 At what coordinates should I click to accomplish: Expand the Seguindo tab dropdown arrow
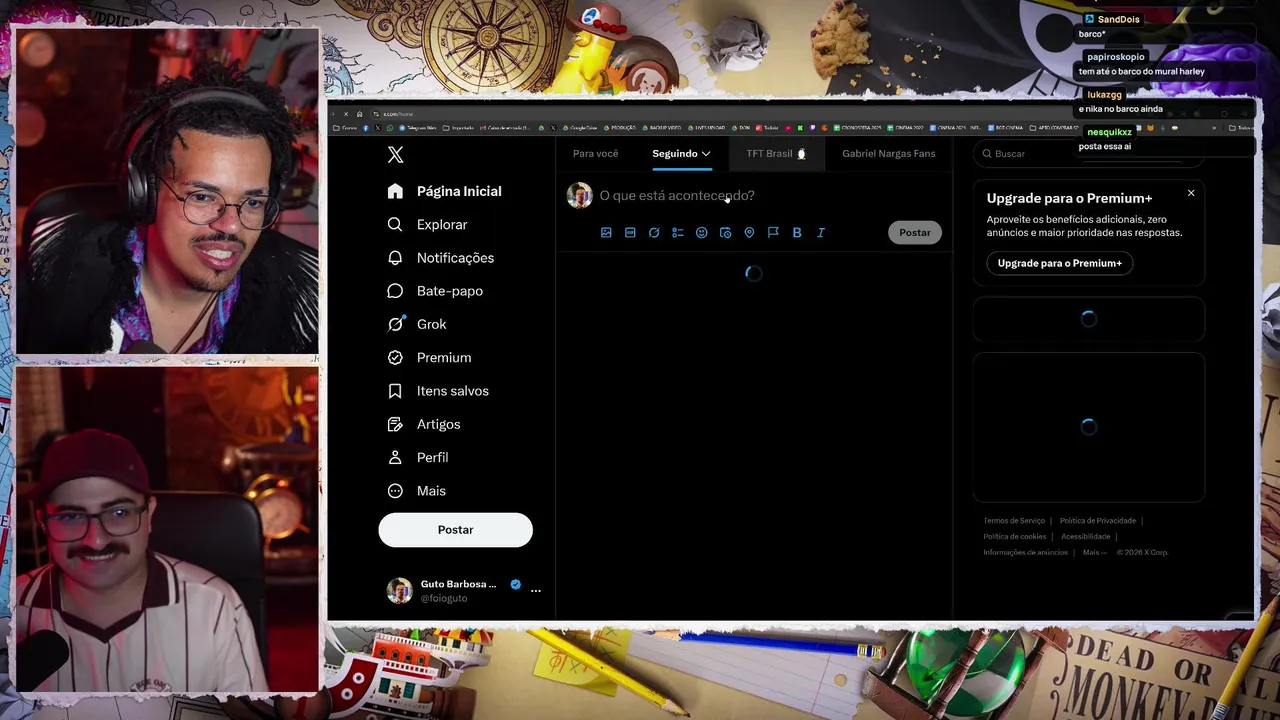point(705,154)
